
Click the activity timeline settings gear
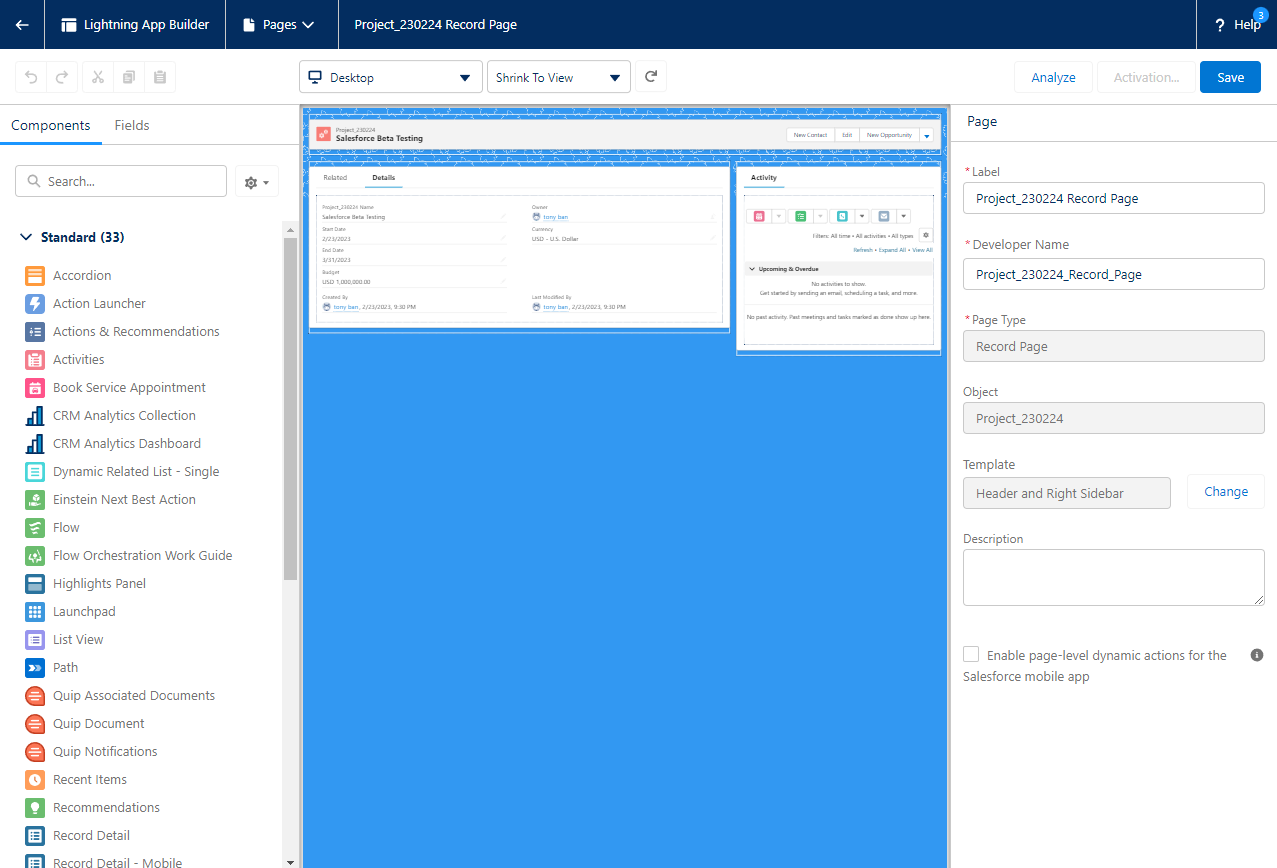925,235
